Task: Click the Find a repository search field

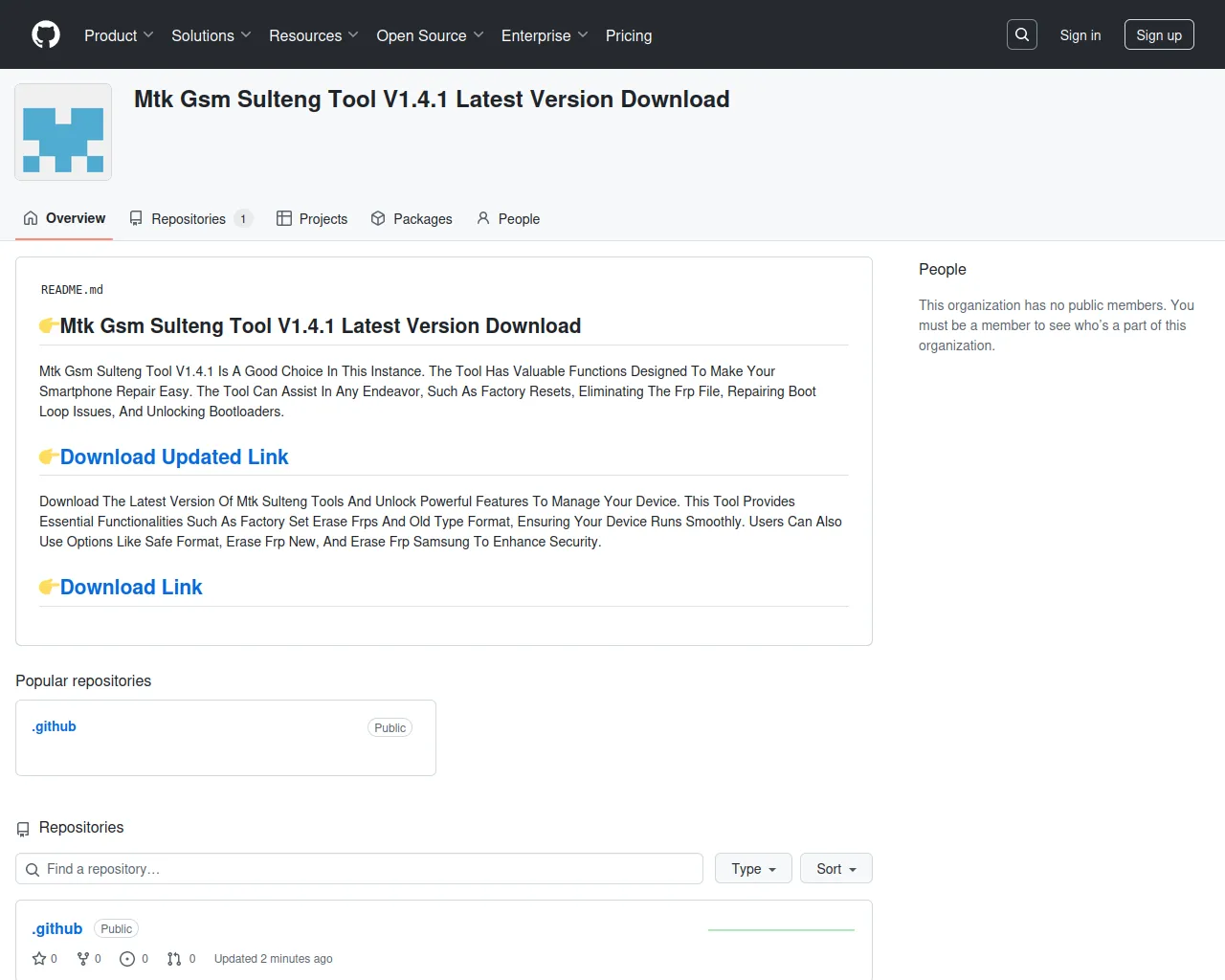Action: (x=359, y=868)
